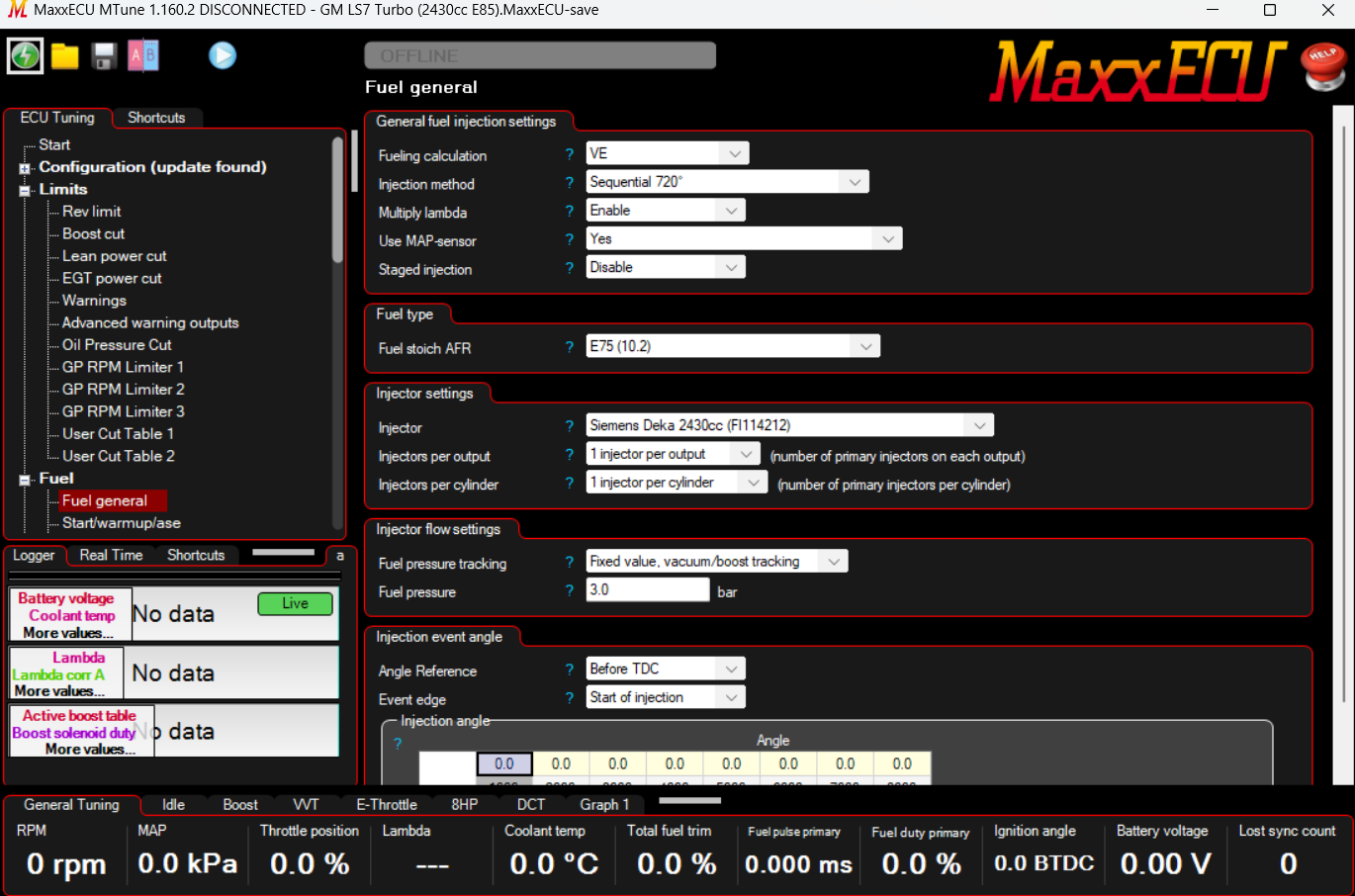This screenshot has height=896, width=1355.
Task: Open the Staged injection dropdown
Action: 666,268
